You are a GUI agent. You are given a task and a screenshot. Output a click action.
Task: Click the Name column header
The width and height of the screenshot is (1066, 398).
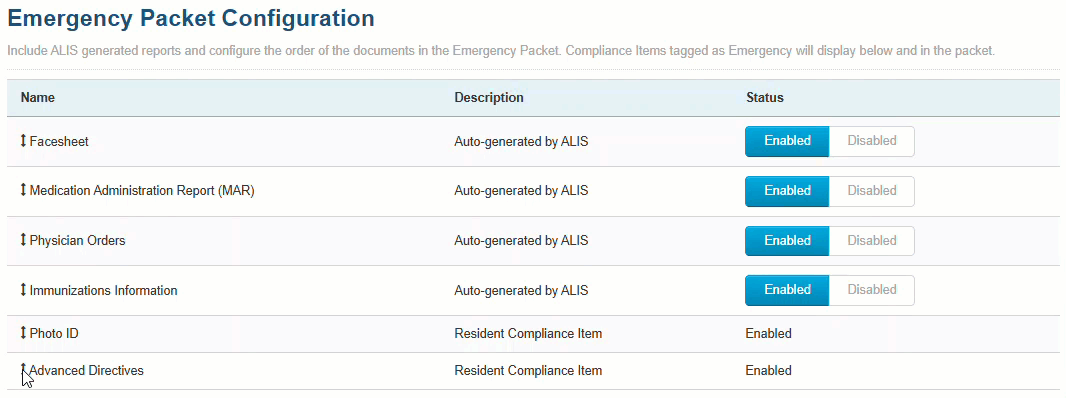click(x=37, y=98)
